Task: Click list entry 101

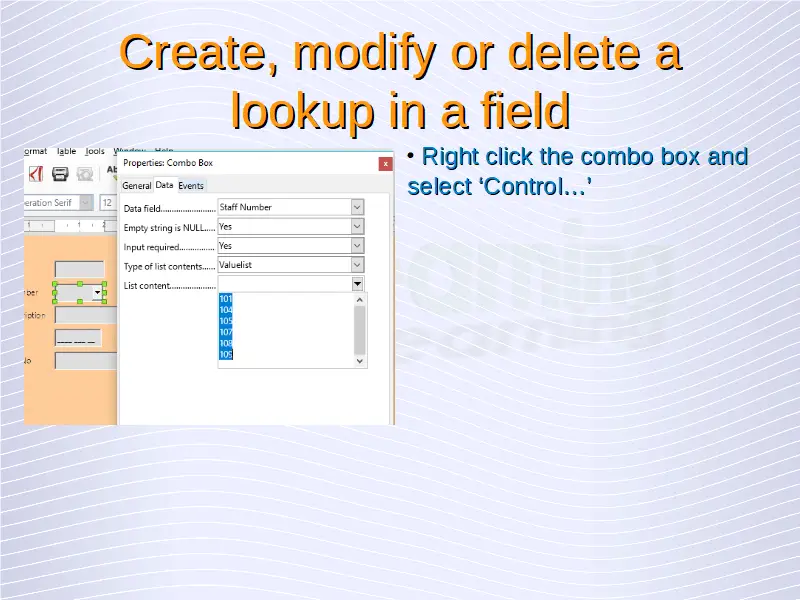Action: click(x=226, y=298)
